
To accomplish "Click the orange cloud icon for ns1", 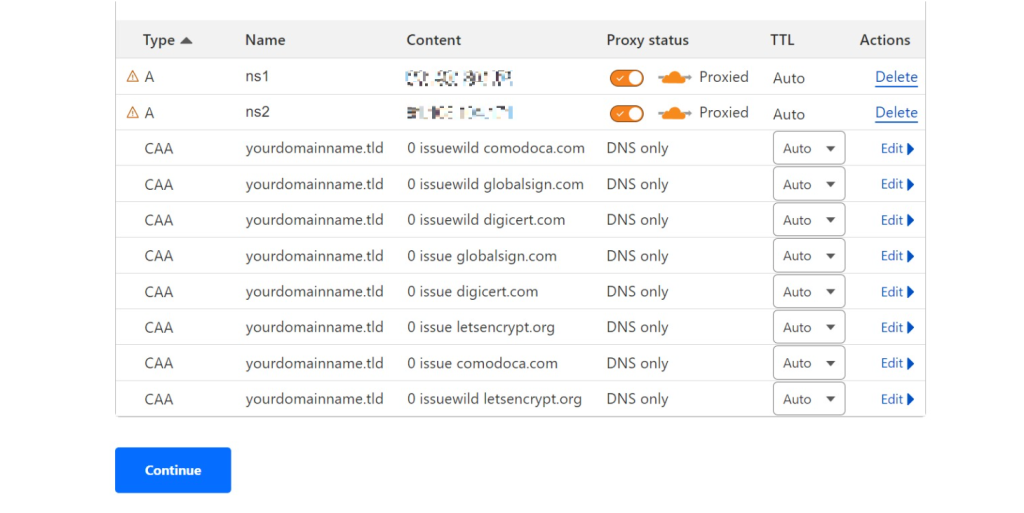I will [x=675, y=77].
